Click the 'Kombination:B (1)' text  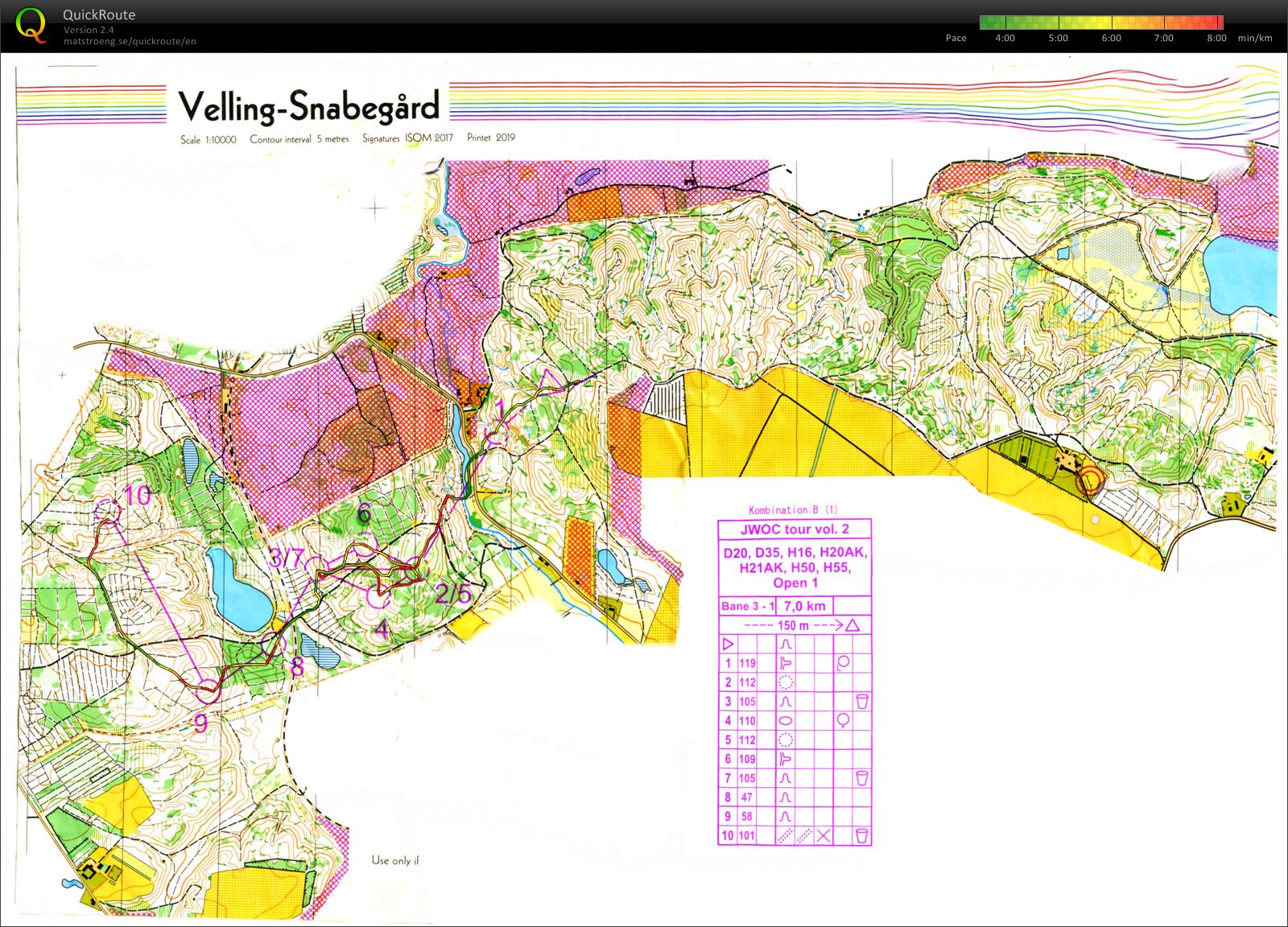(x=793, y=510)
